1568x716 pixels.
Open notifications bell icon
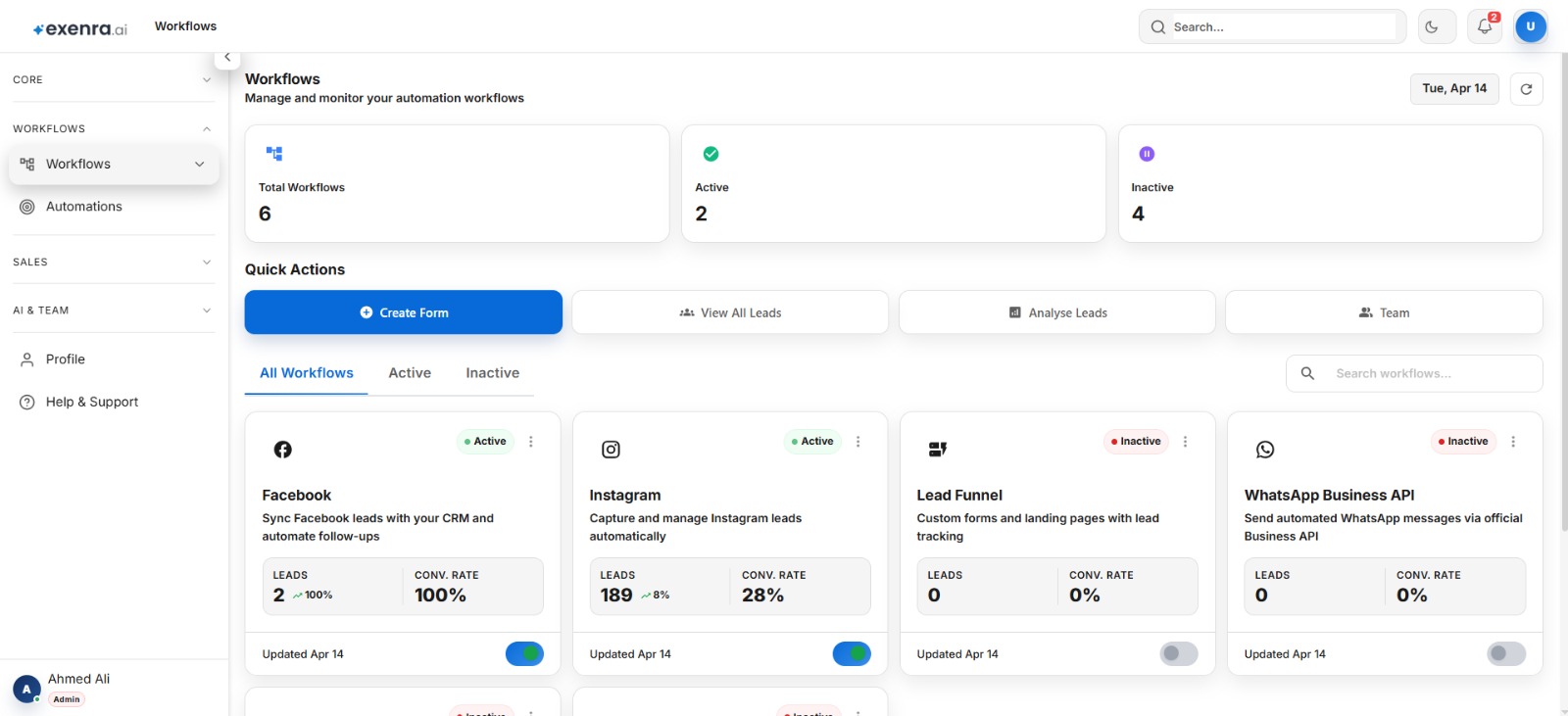(x=1485, y=27)
